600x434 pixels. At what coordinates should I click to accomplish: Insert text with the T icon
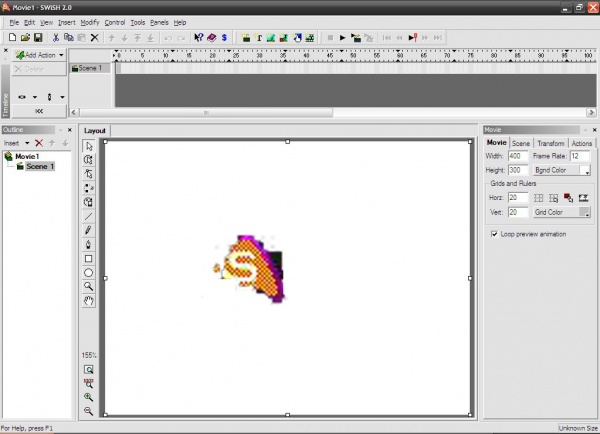click(259, 38)
